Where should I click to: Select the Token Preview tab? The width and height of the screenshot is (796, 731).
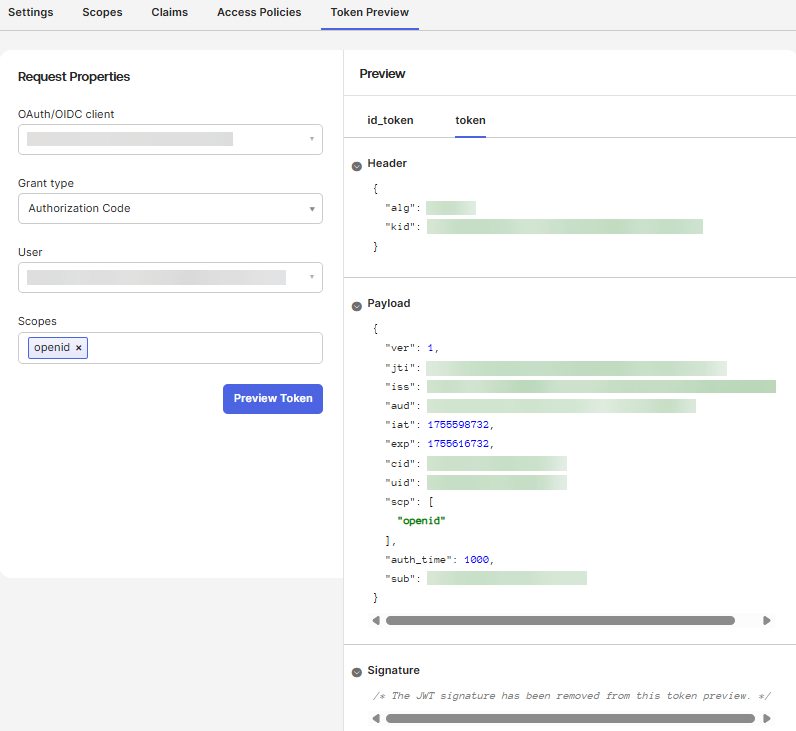370,12
